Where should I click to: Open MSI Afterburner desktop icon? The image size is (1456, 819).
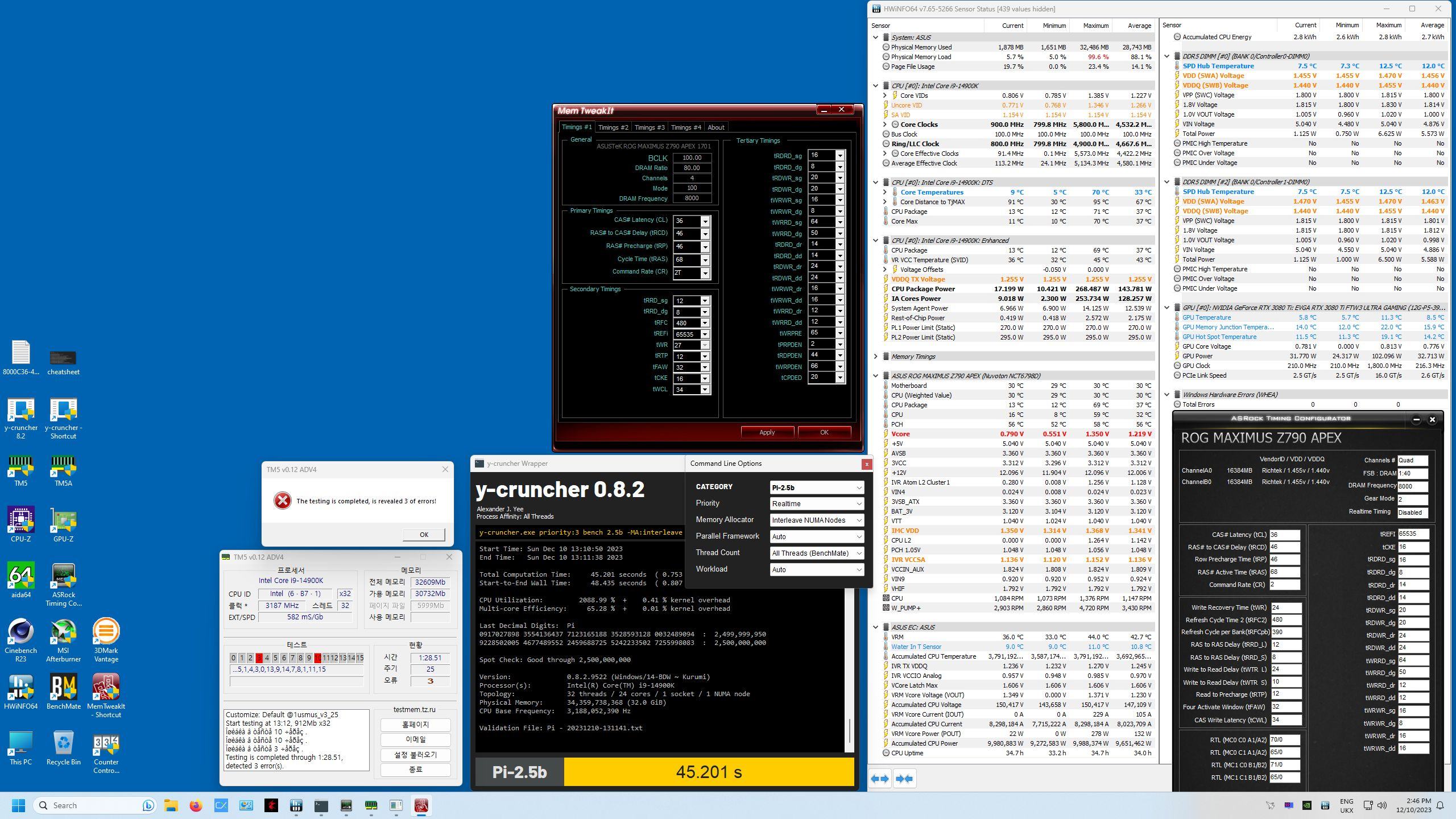[63, 640]
